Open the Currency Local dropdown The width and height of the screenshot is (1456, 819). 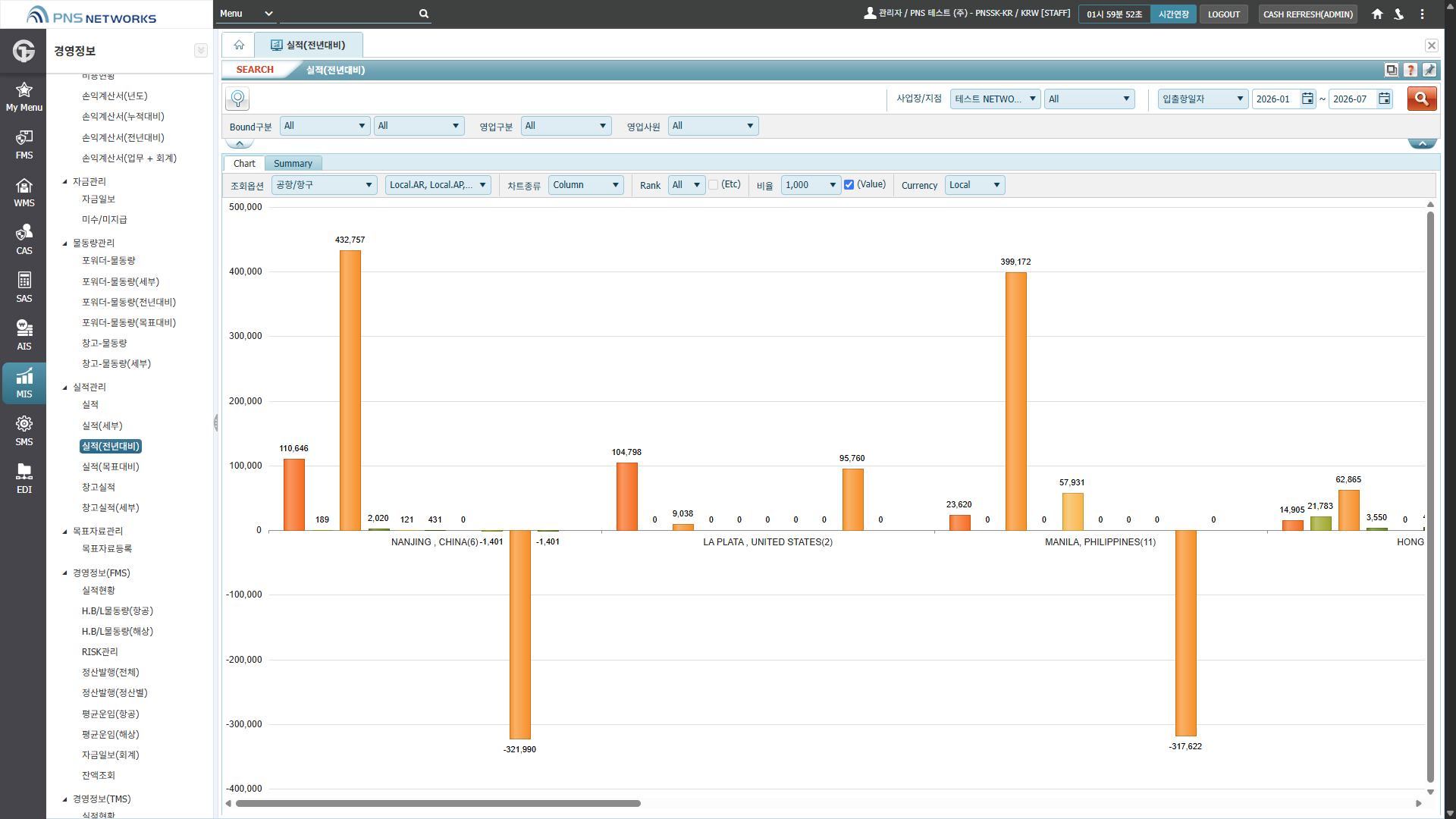point(974,185)
